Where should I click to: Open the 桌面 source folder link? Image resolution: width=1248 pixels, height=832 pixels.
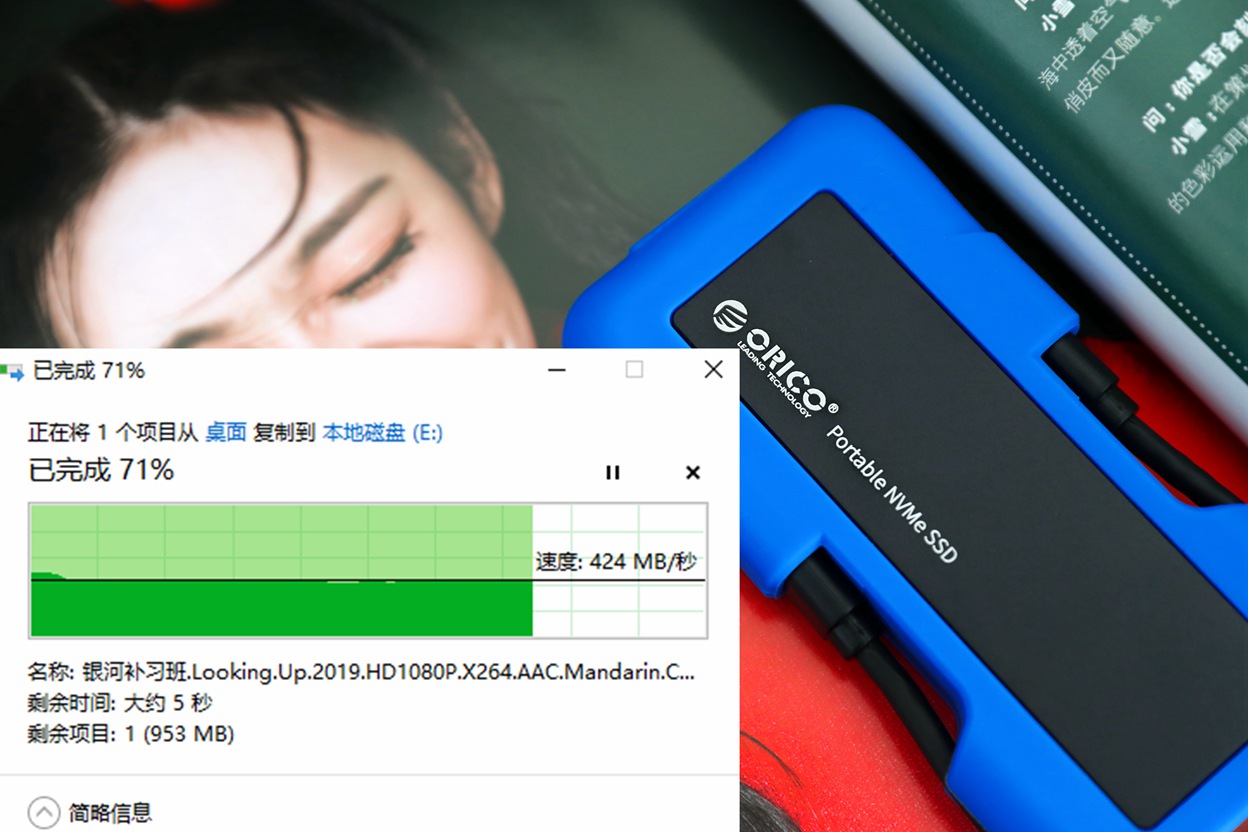(226, 432)
